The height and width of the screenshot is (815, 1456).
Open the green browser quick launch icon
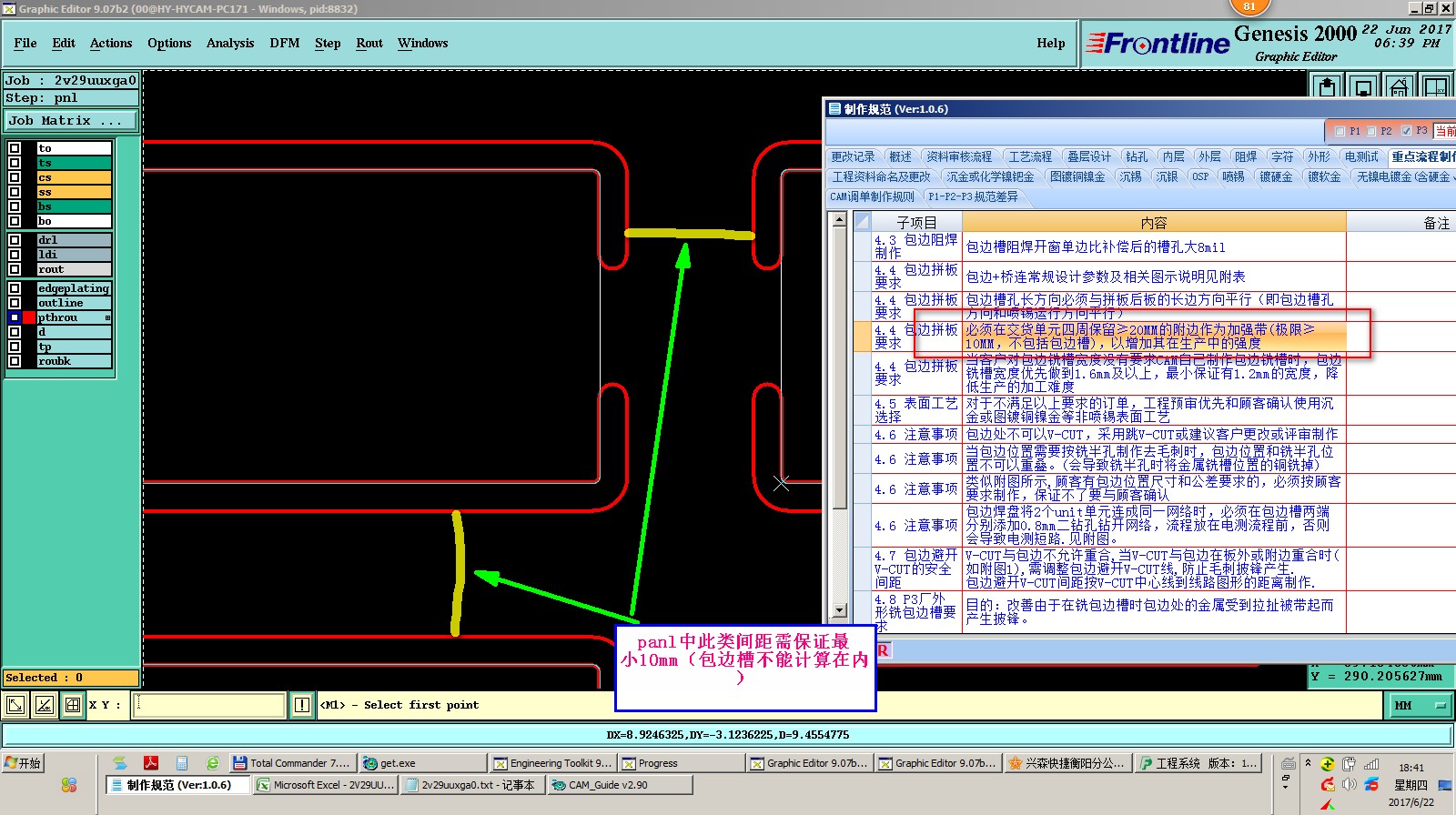[212, 763]
